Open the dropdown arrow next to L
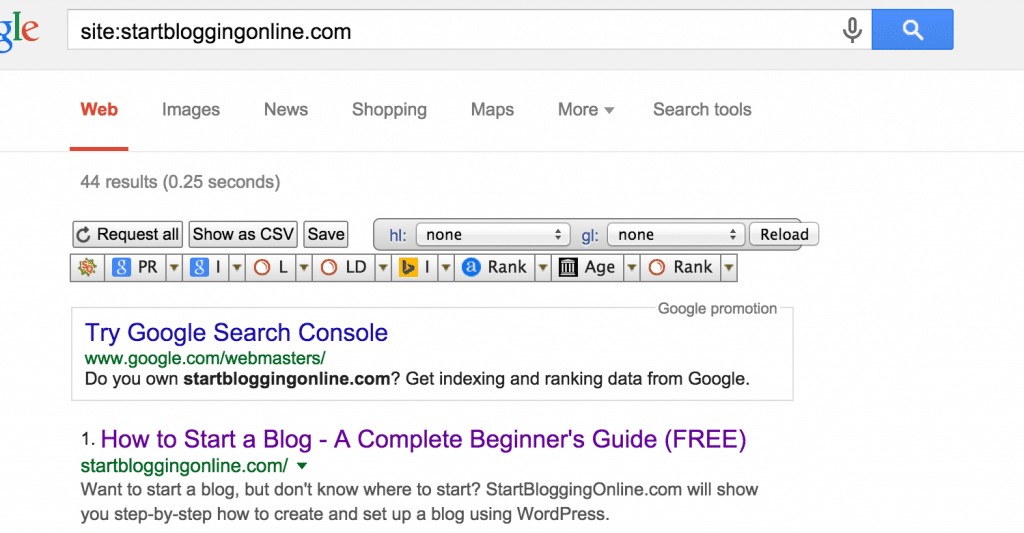1024x533 pixels. 304,268
